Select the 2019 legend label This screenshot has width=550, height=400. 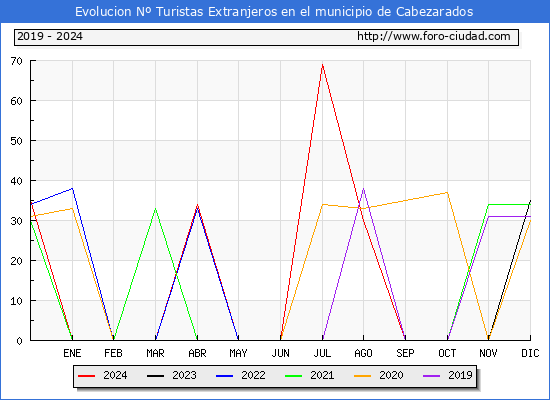460,375
